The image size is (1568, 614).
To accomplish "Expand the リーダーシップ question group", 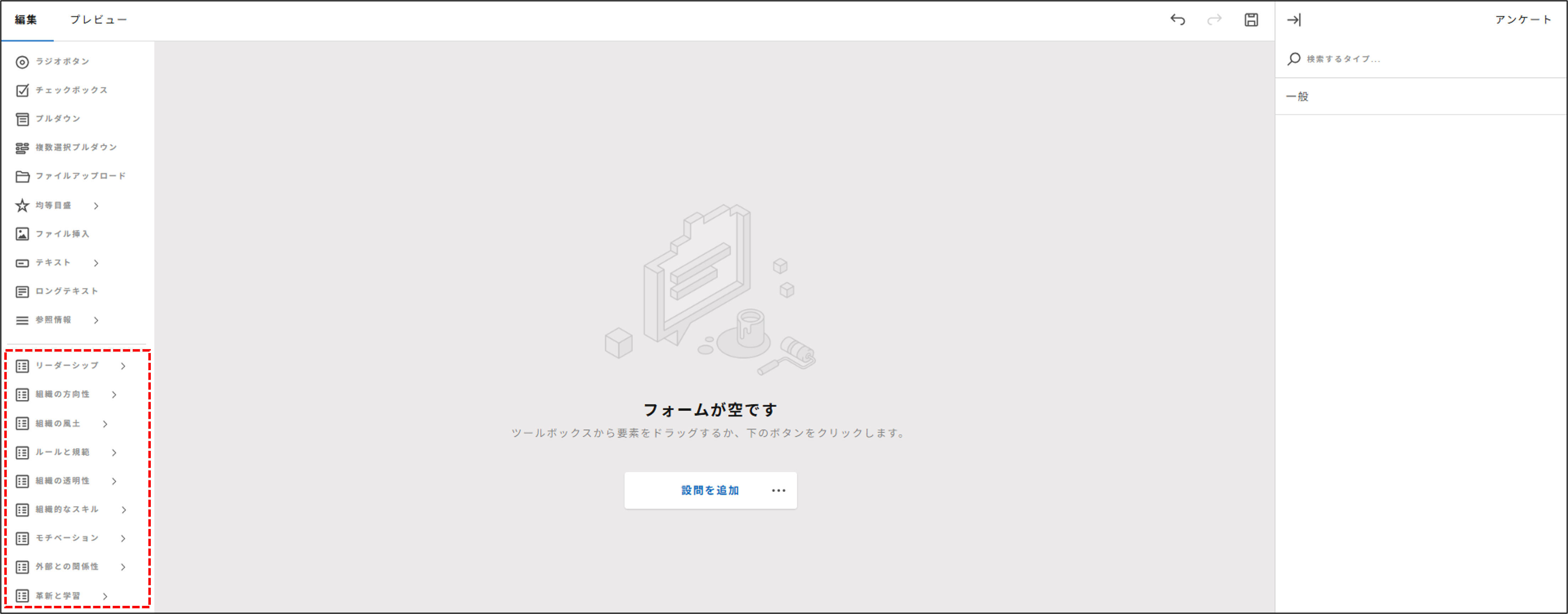I will 124,366.
